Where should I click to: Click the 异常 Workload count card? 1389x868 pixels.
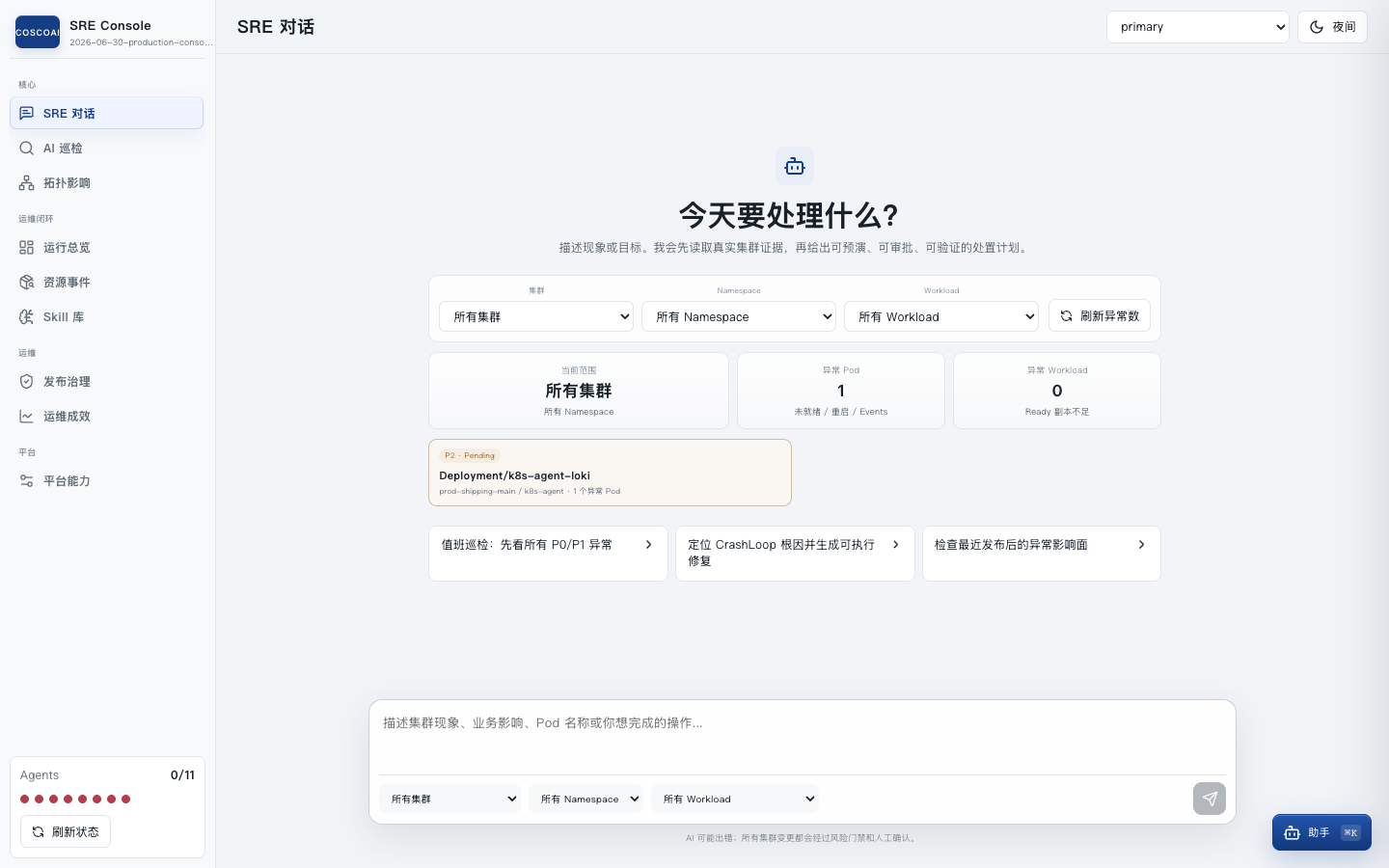(1057, 391)
